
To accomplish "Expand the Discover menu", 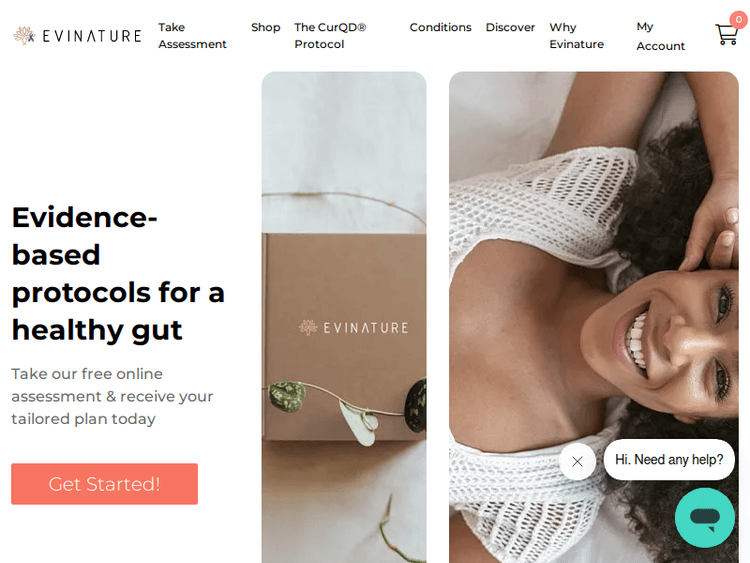I will tap(510, 27).
